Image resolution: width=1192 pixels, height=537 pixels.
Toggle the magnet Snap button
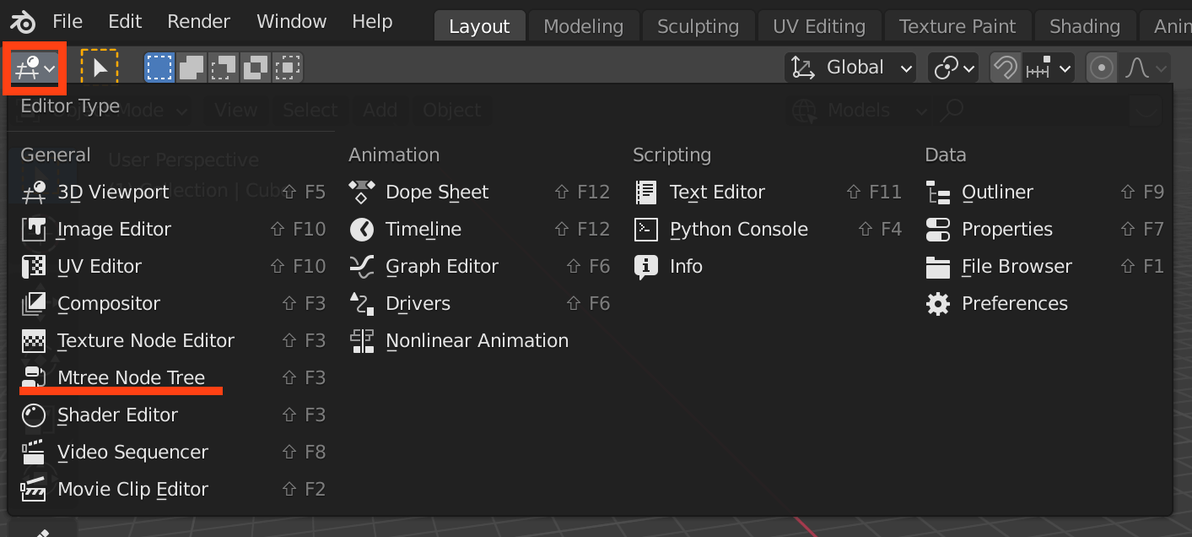(1005, 68)
